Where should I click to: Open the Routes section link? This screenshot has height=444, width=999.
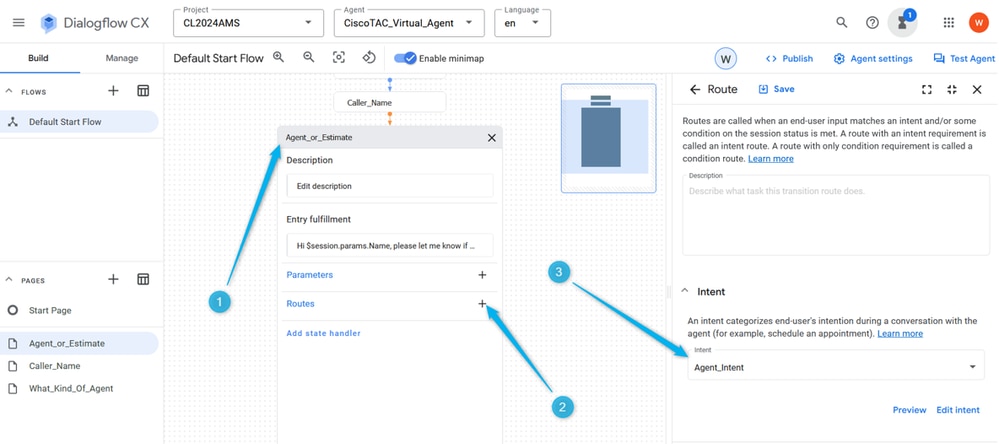301,304
